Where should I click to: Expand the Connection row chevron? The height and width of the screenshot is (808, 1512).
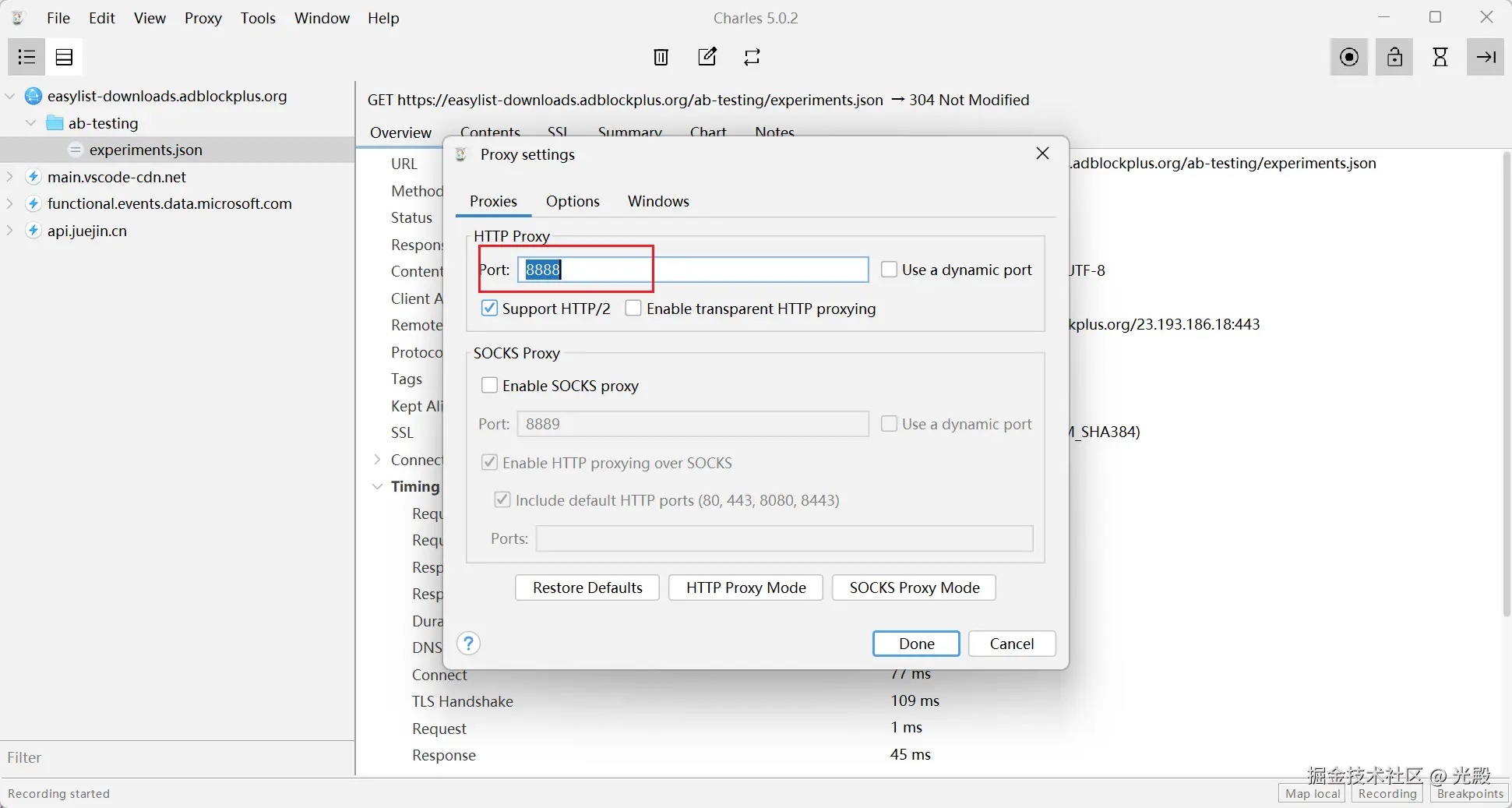(x=377, y=460)
